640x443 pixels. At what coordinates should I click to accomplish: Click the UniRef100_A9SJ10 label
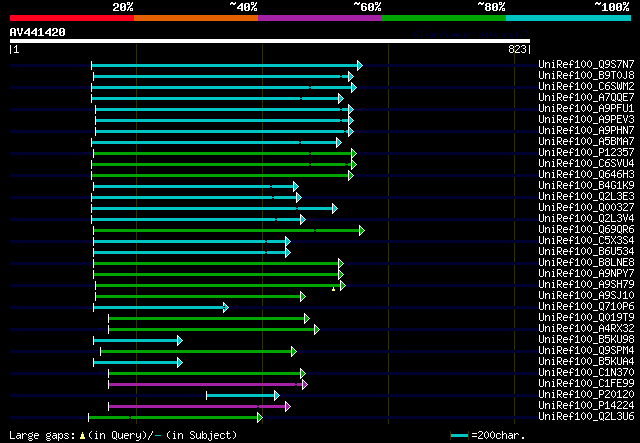tap(586, 296)
